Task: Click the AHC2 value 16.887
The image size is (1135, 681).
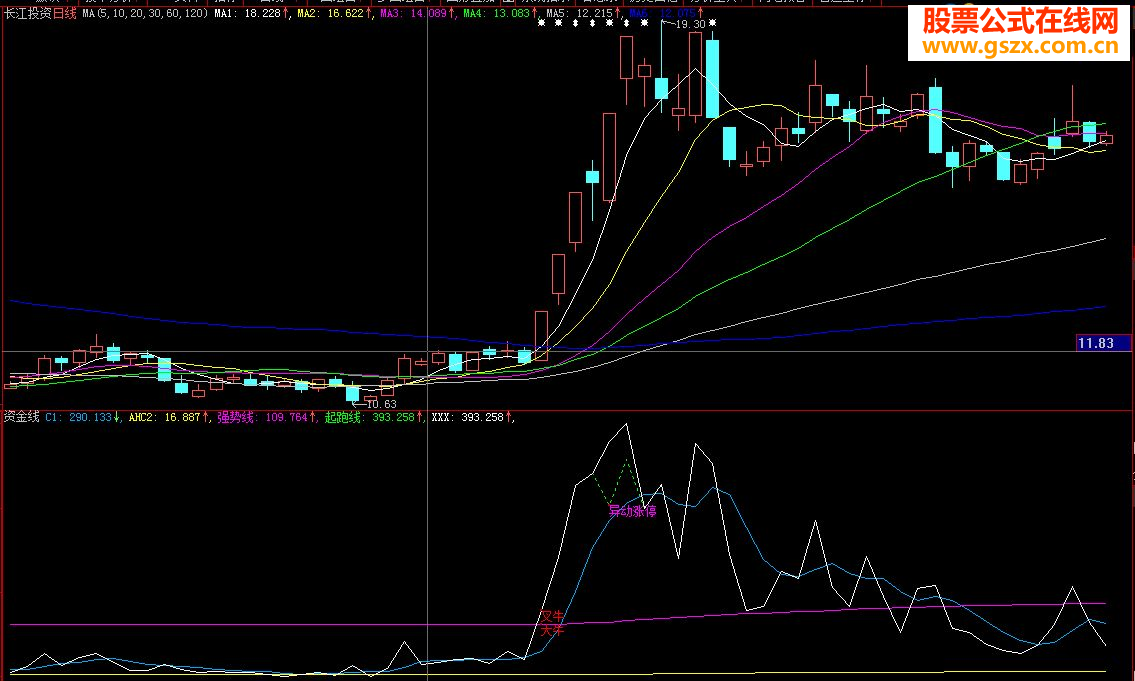Action: pyautogui.click(x=182, y=417)
